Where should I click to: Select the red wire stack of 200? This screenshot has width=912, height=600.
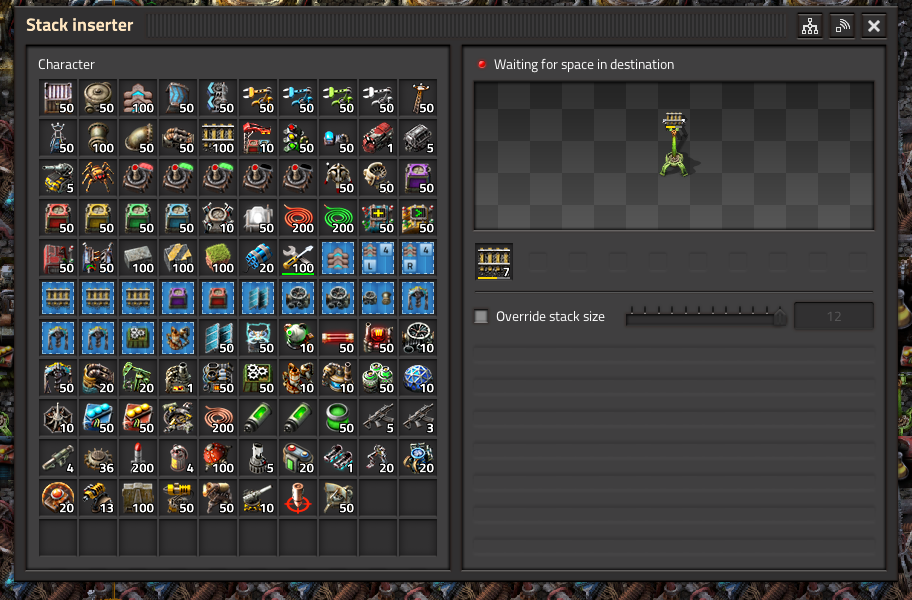[298, 218]
